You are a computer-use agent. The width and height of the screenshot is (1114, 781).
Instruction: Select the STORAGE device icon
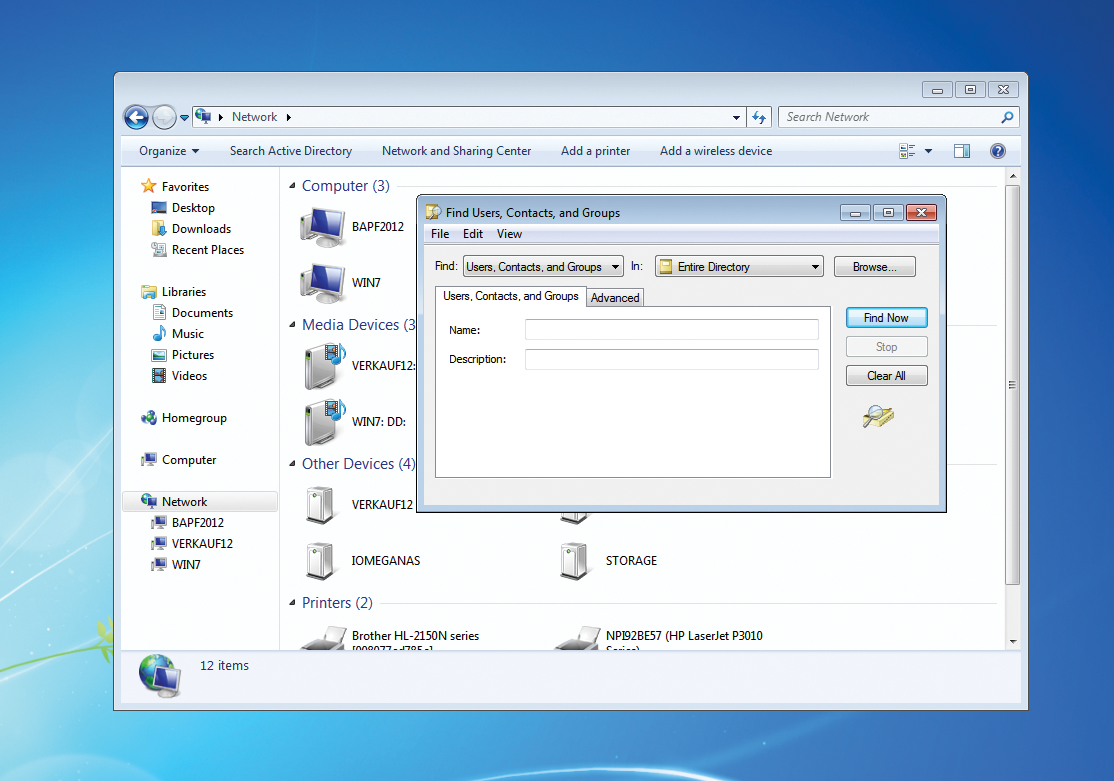575,561
